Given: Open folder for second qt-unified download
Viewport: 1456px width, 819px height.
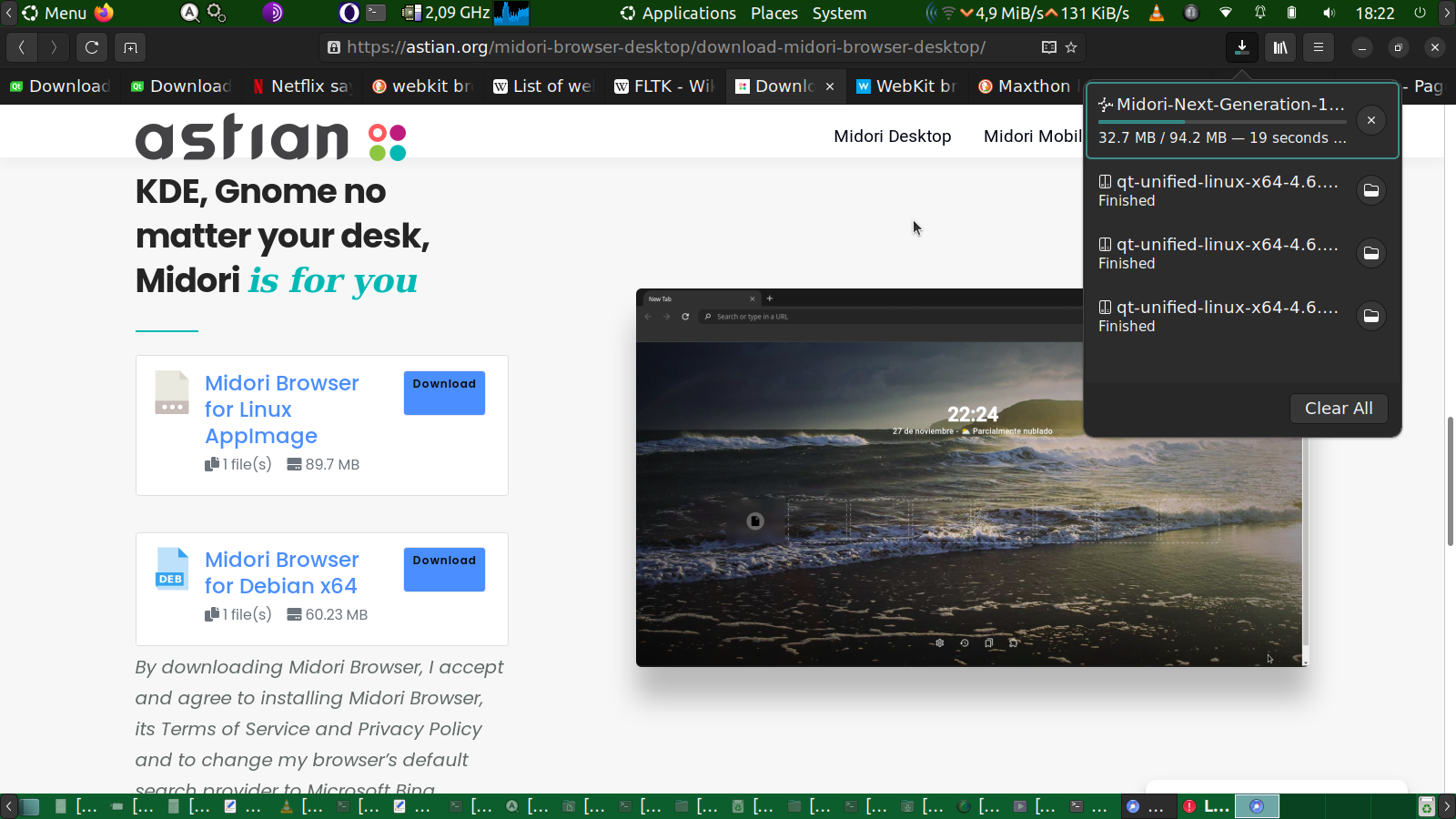Looking at the screenshot, I should click(1371, 253).
